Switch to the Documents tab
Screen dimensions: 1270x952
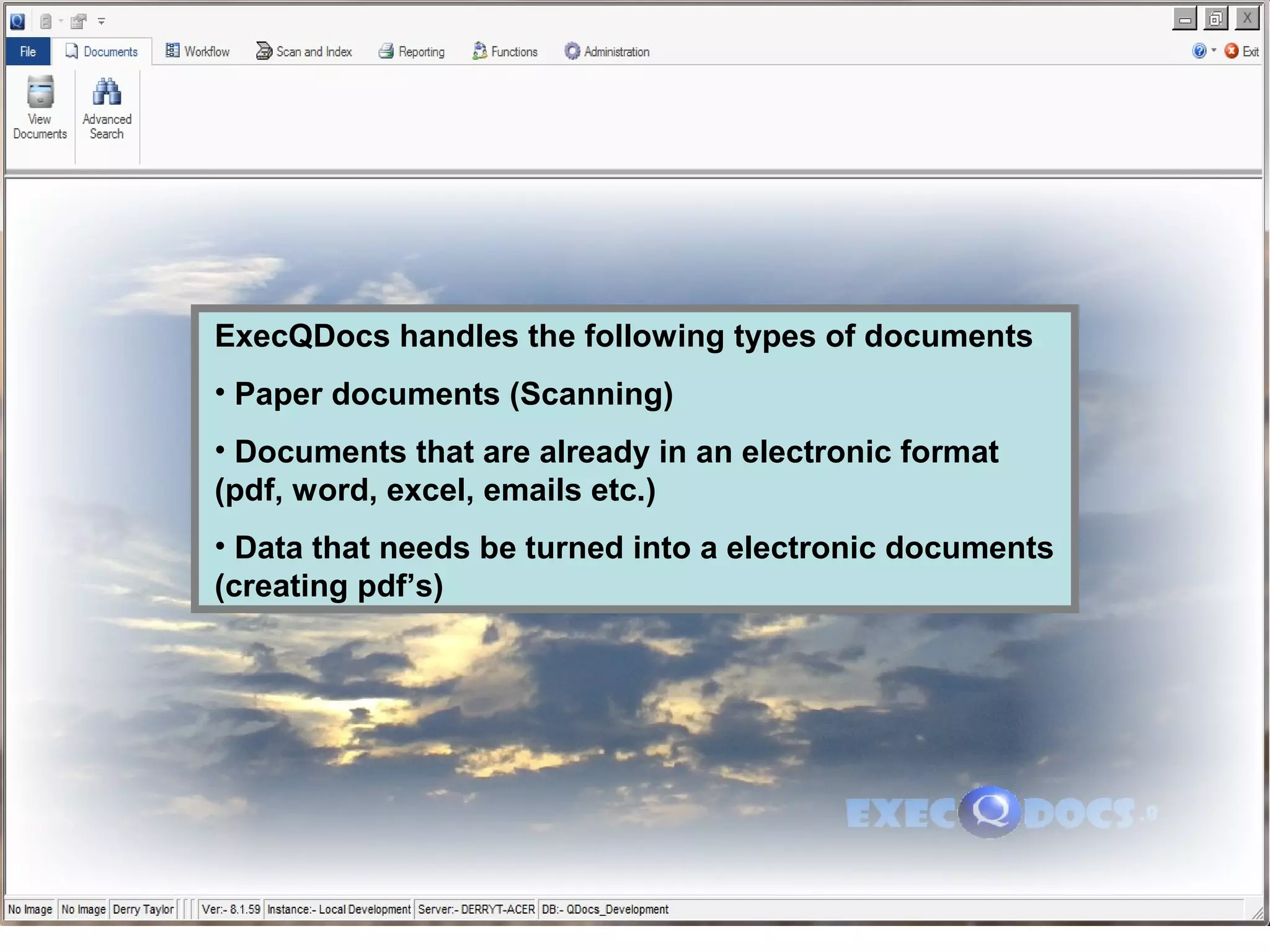(102, 51)
